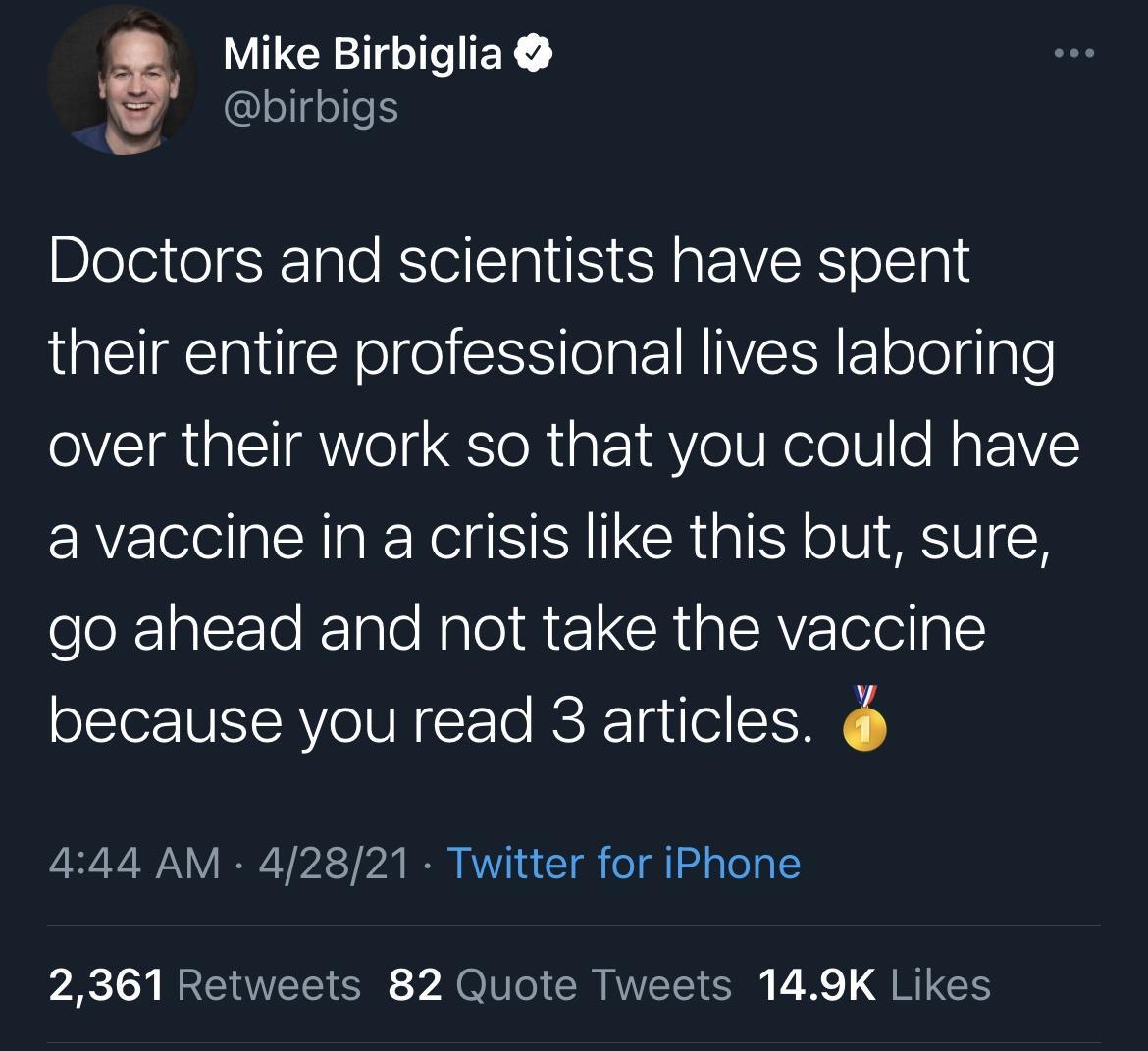1148x1051 pixels.
Task: Open the Twitter for iPhone source link
Action: (x=624, y=864)
